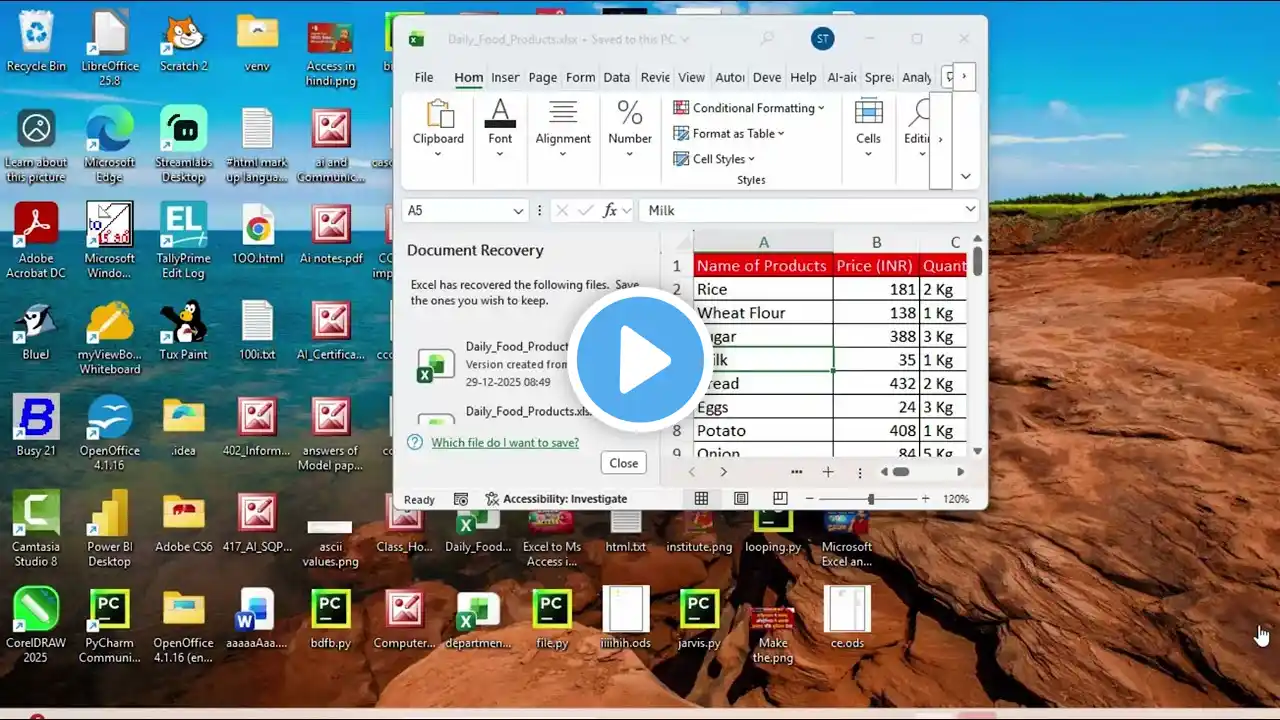Add a new sheet with the plus button
Image resolution: width=1280 pixels, height=720 pixels.
828,472
